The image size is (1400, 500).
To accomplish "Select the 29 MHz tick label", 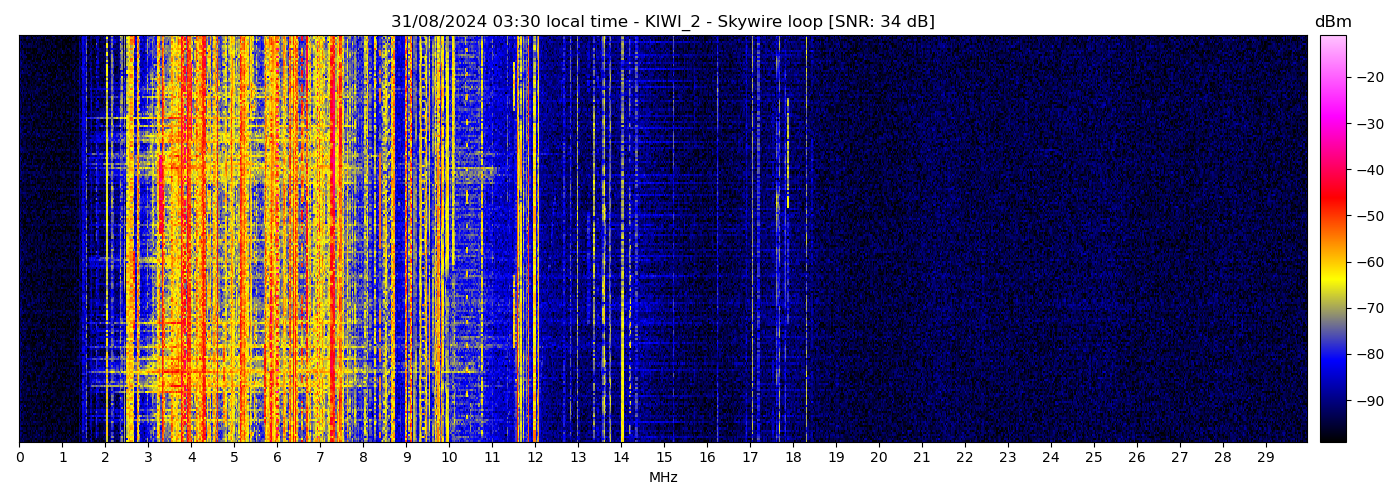I will pos(1266,458).
